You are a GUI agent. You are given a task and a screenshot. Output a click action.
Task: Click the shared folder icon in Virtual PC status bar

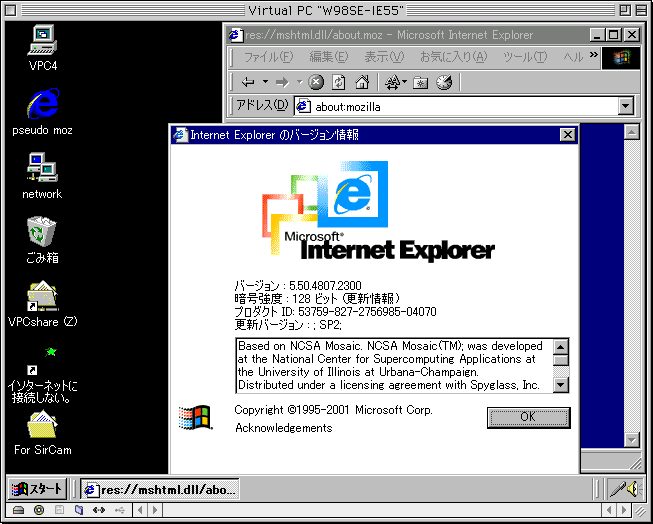[79, 510]
